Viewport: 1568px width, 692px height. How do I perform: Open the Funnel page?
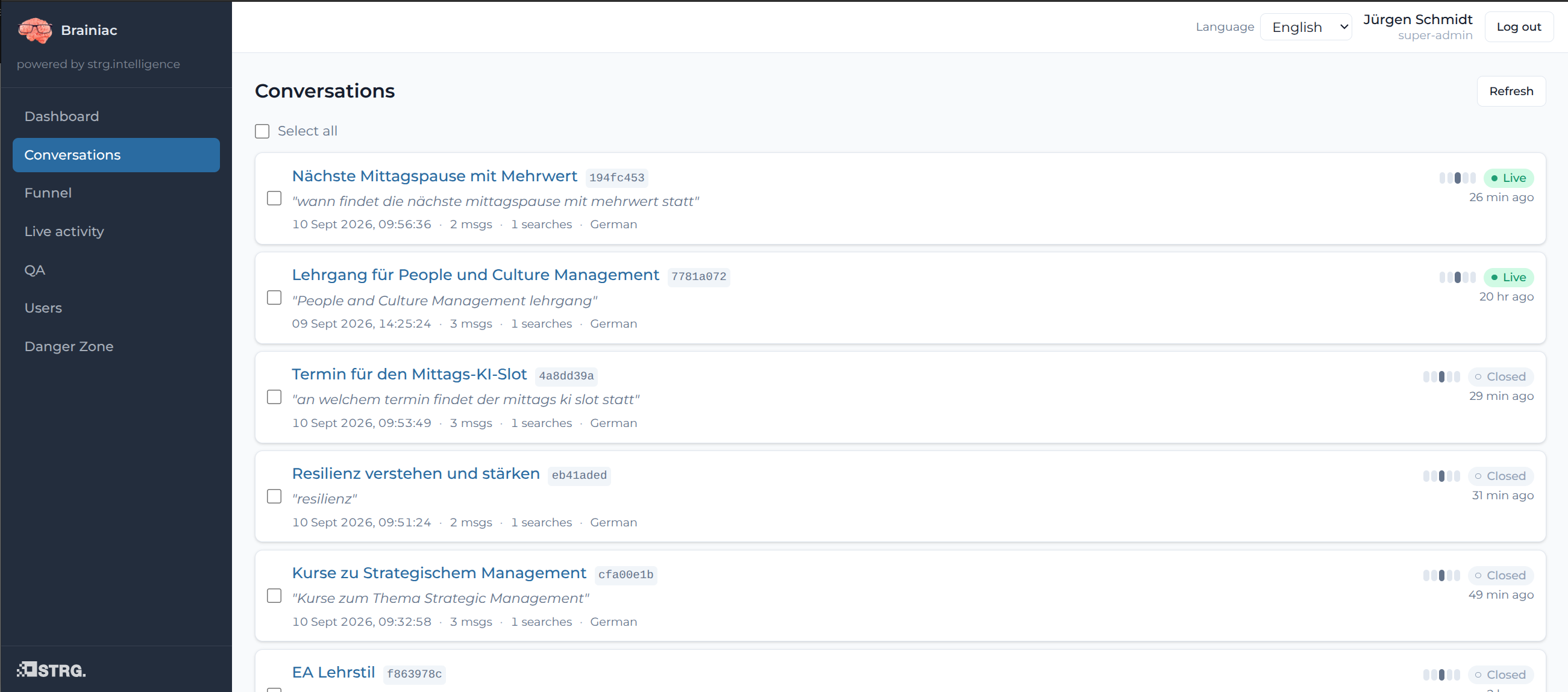click(x=116, y=193)
